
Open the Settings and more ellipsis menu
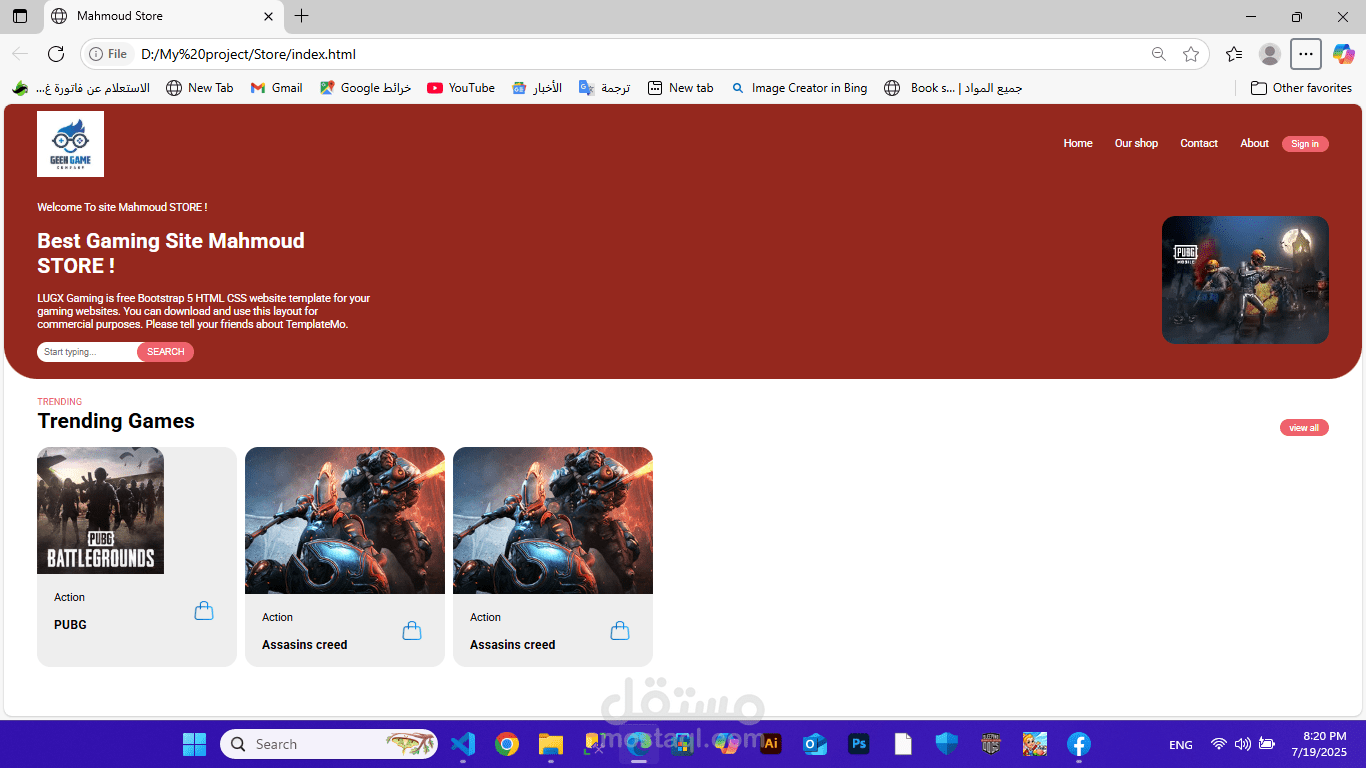click(1306, 54)
